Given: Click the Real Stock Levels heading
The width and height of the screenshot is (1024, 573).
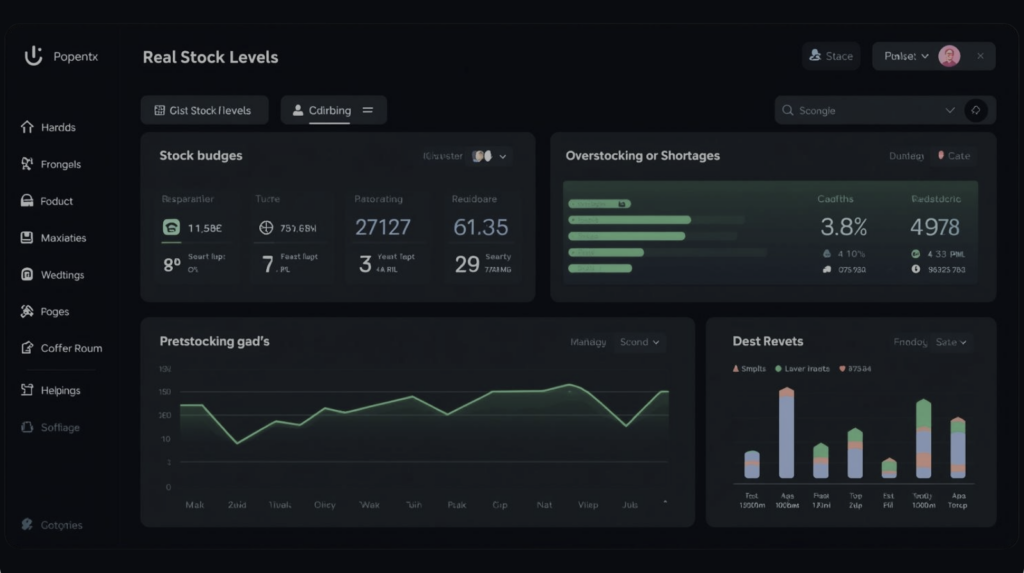Looking at the screenshot, I should (x=210, y=57).
